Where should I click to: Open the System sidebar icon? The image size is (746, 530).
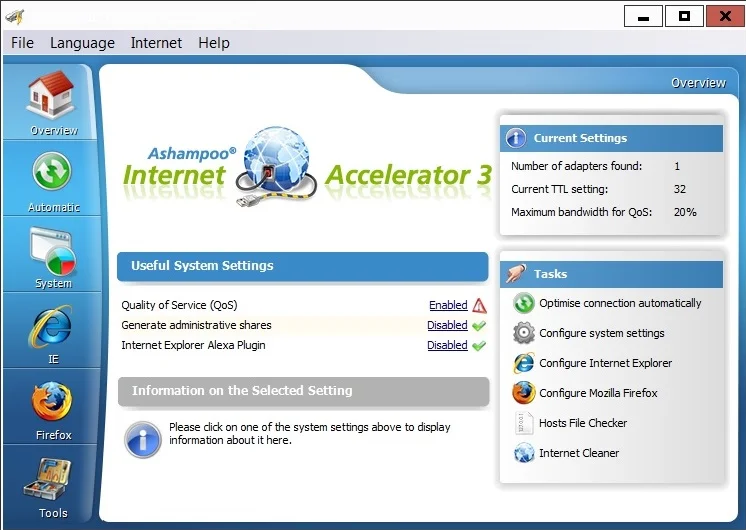coord(53,251)
